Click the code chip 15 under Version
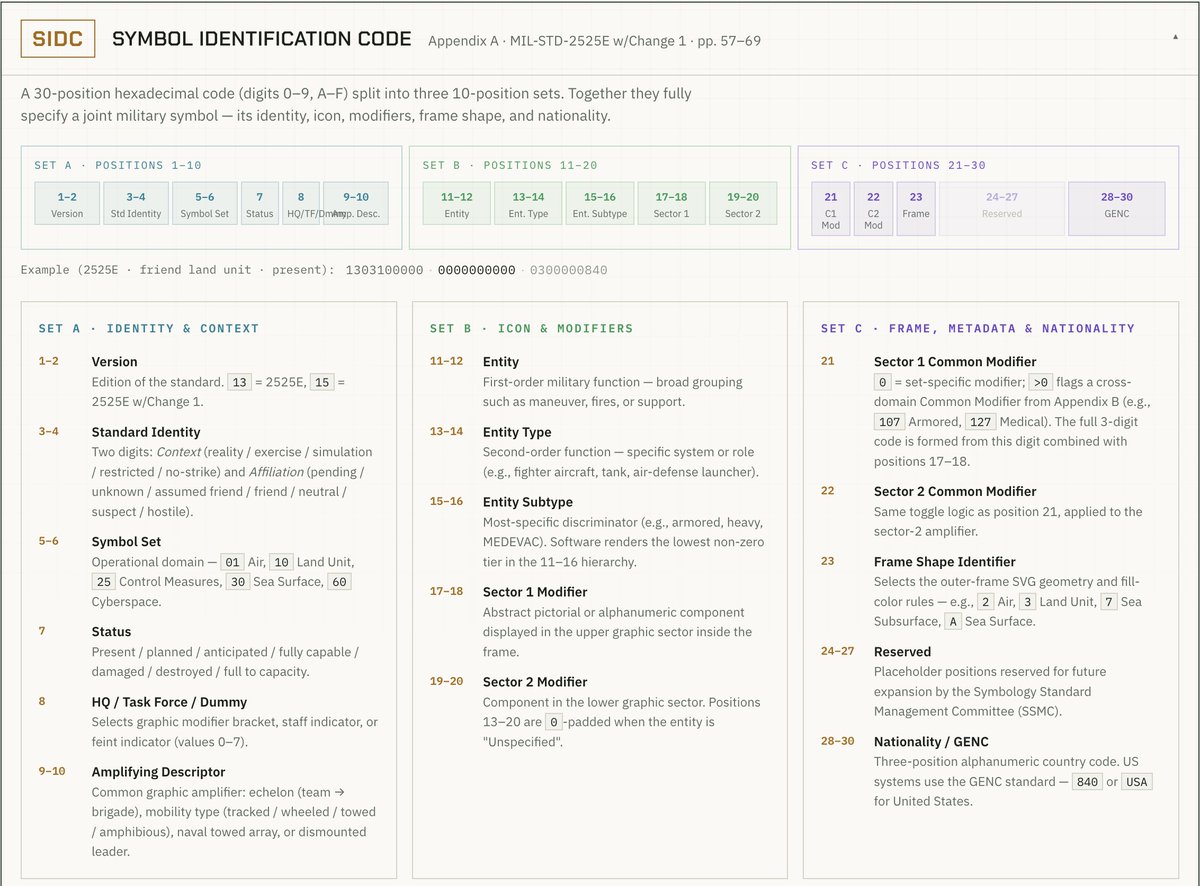The image size is (1200, 886). [321, 382]
